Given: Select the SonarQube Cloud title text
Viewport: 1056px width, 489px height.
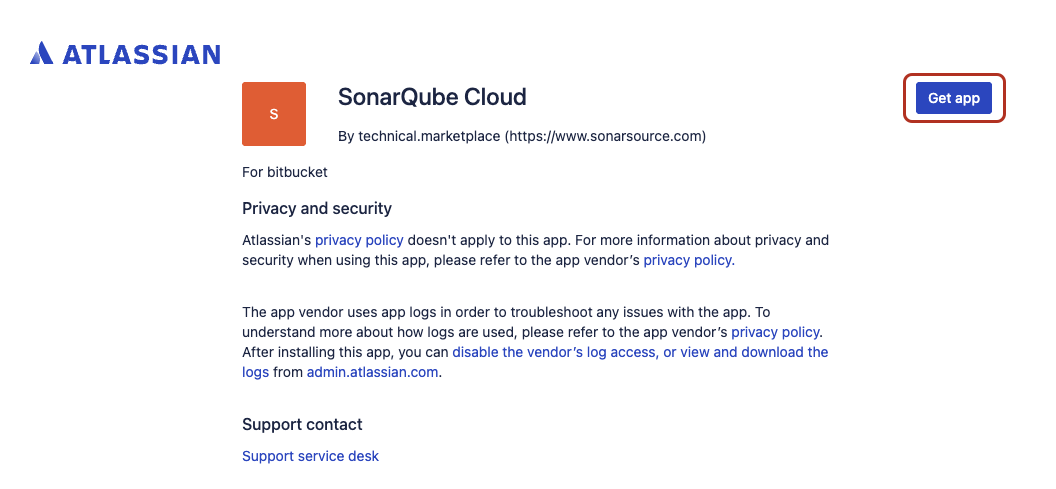Looking at the screenshot, I should click(432, 97).
